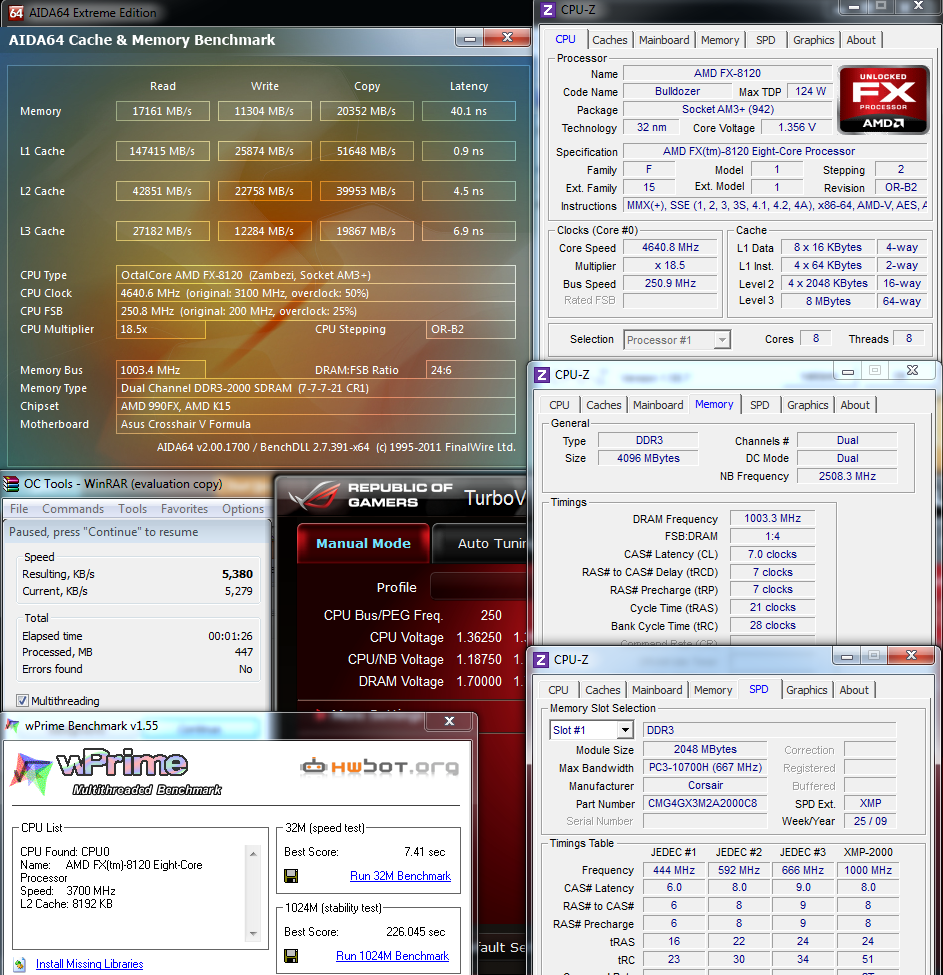
Task: Click the WinRAR books icon in title bar
Action: pos(11,484)
